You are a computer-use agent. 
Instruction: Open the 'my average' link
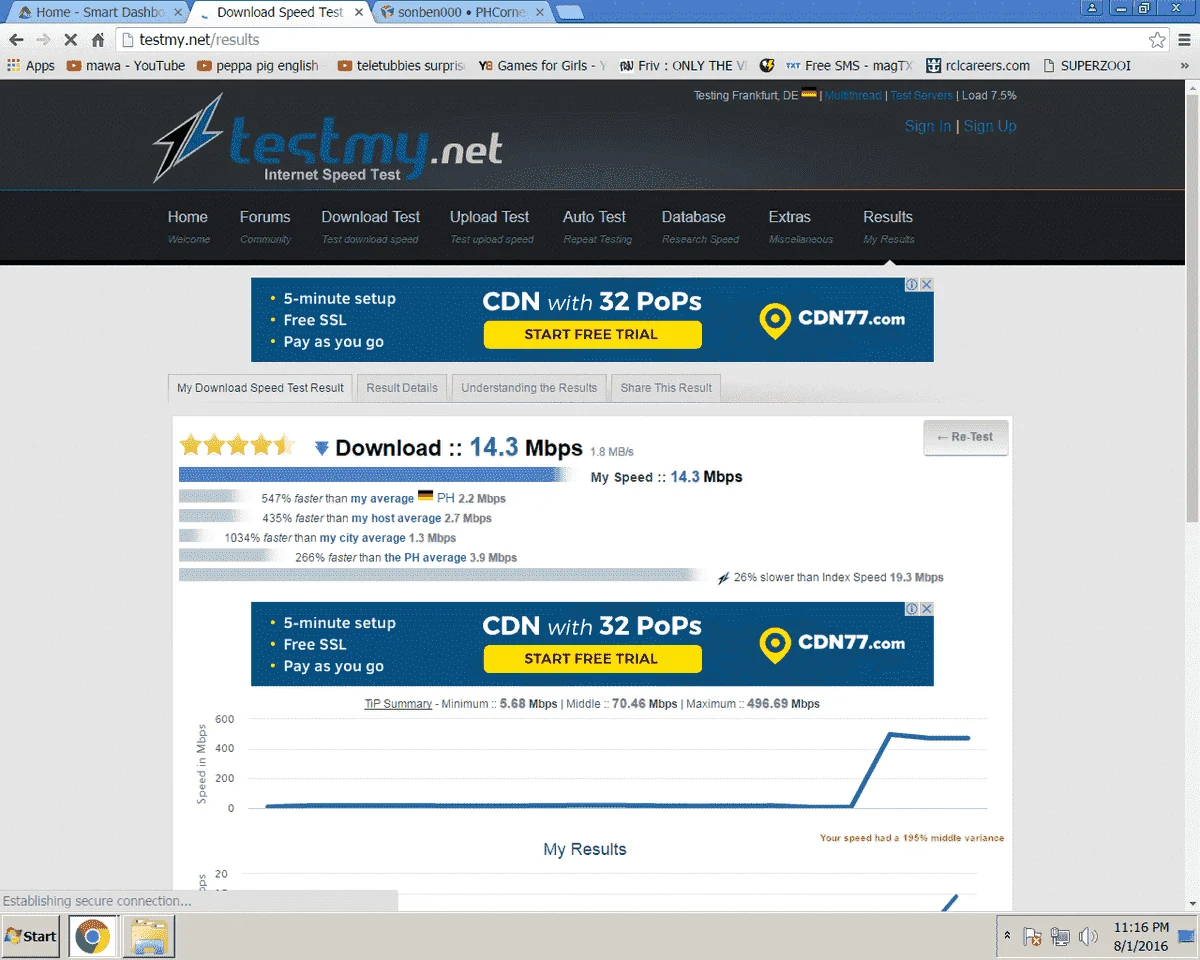(x=382, y=499)
